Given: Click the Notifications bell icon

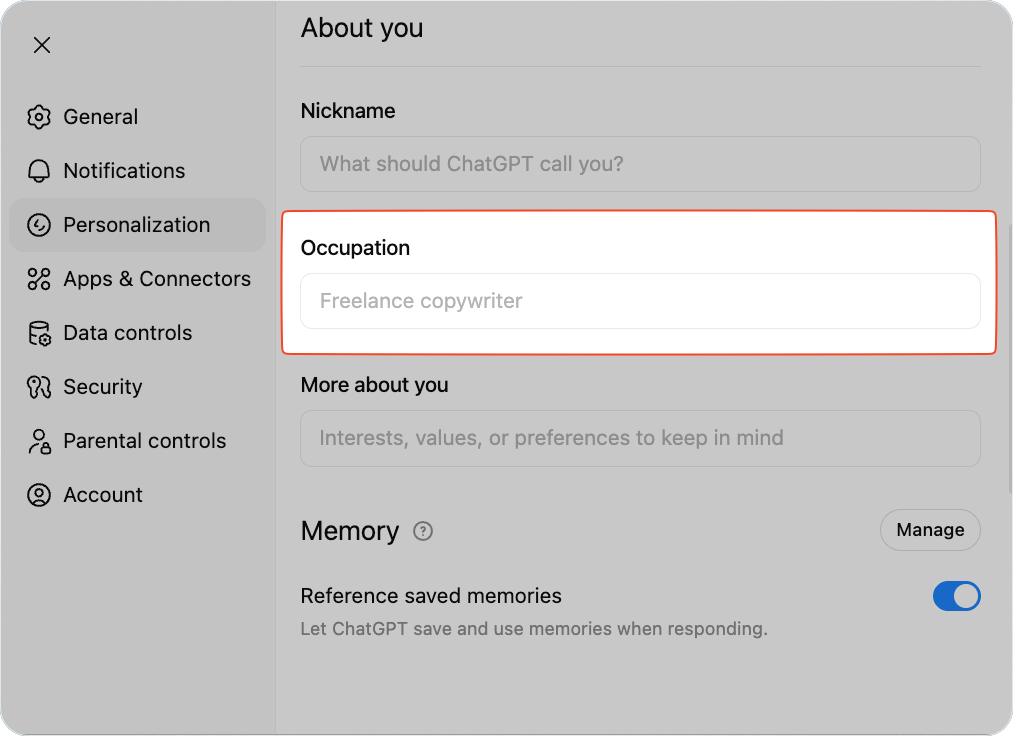Looking at the screenshot, I should pyautogui.click(x=39, y=171).
